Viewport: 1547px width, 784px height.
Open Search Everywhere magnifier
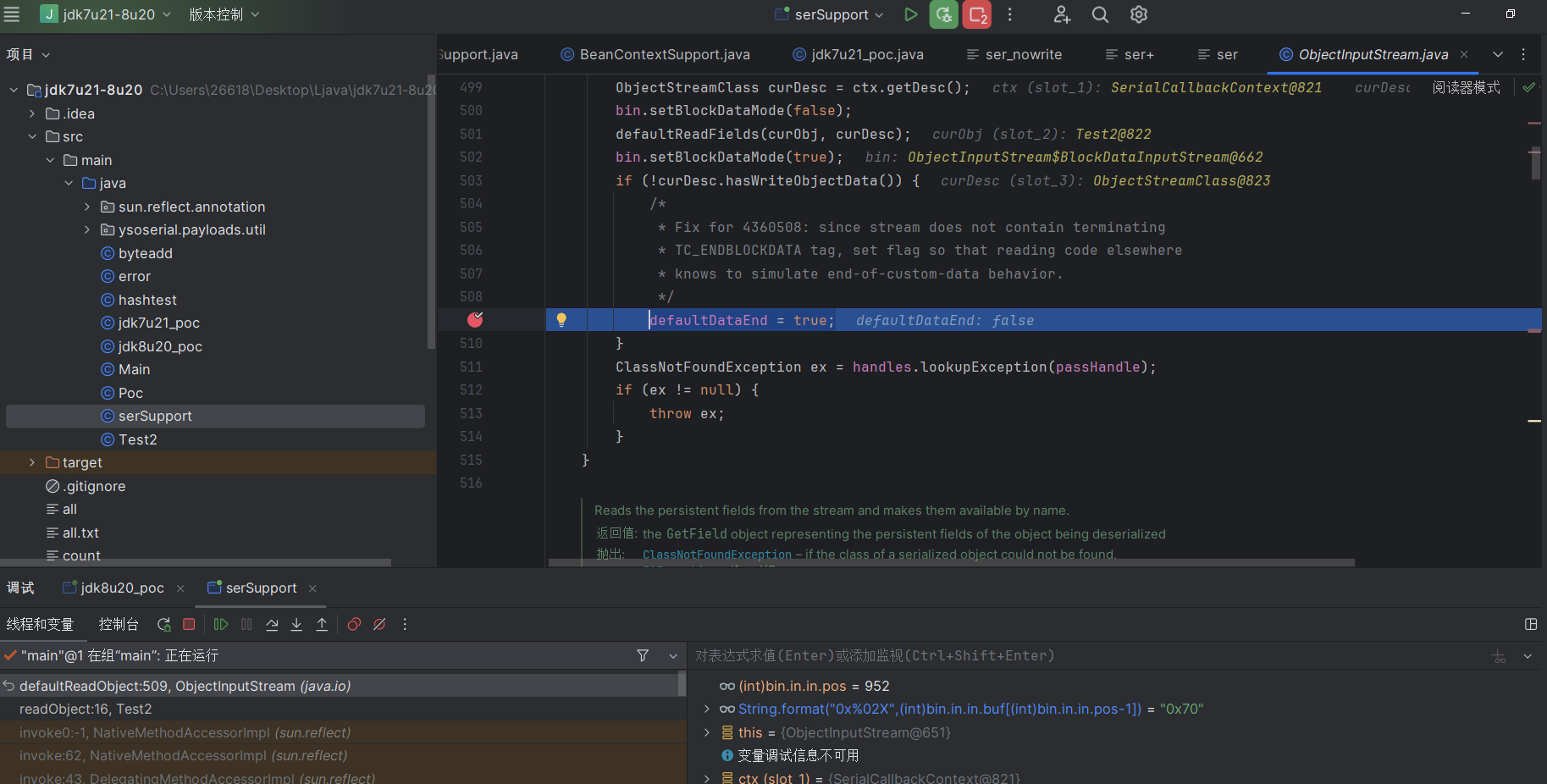(1100, 14)
